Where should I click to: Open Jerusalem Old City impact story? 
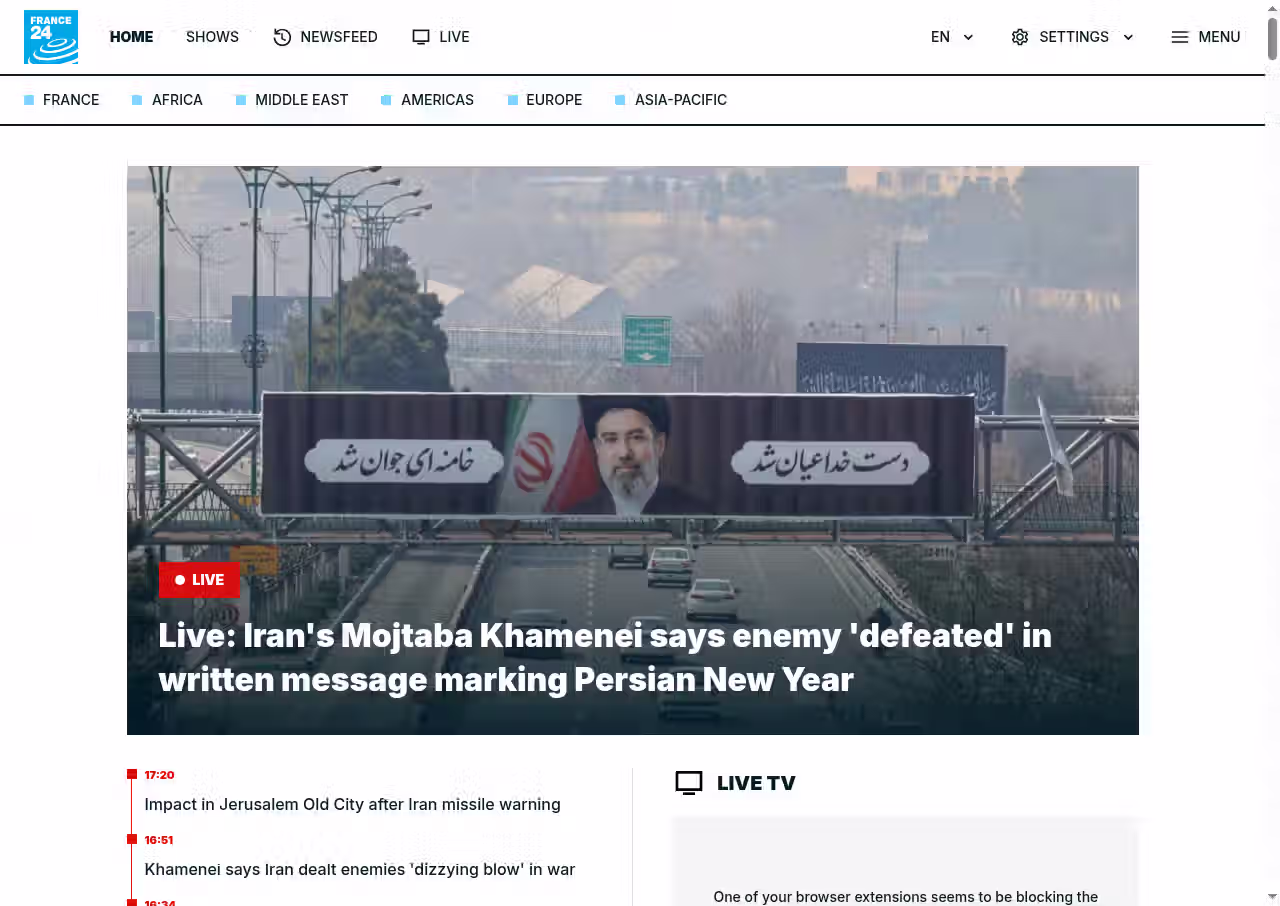(352, 804)
